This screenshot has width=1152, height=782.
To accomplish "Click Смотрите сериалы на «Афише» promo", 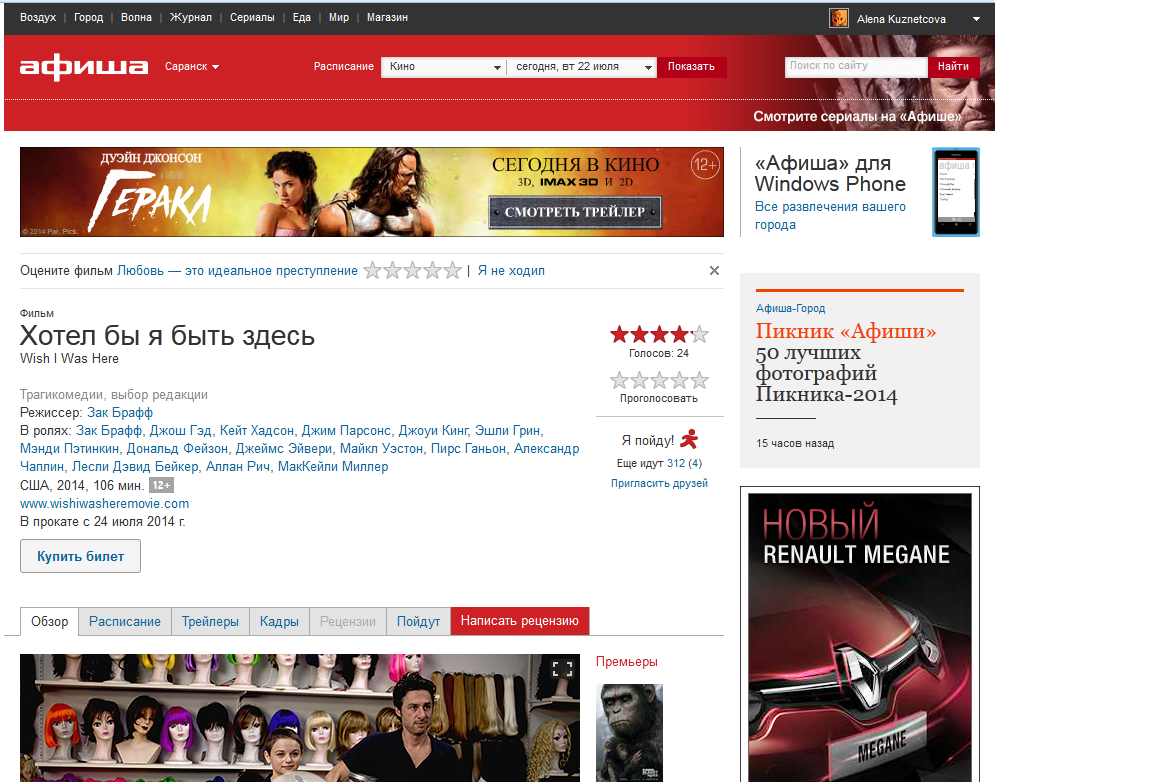I will coord(857,116).
